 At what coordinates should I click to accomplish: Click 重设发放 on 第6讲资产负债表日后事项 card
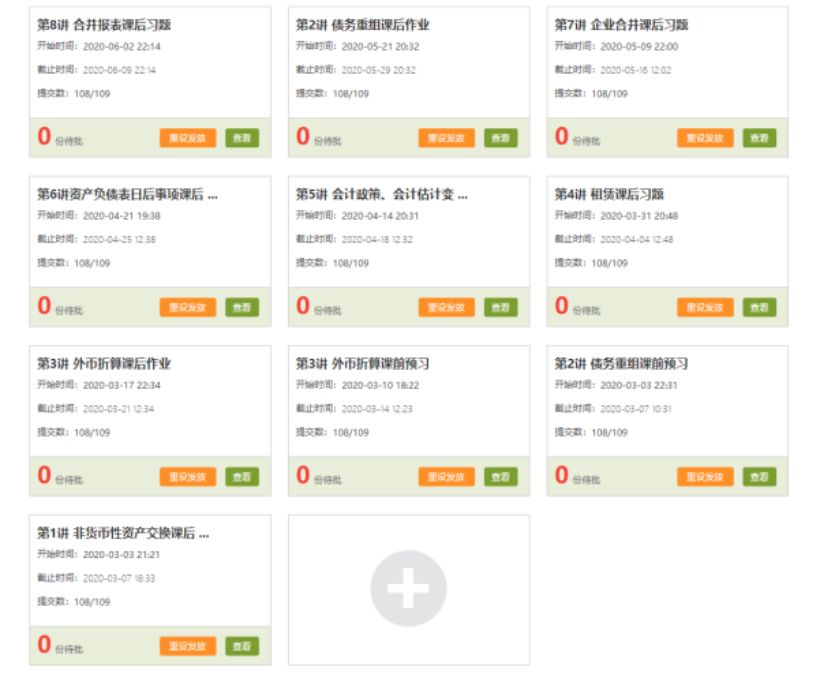(x=187, y=307)
